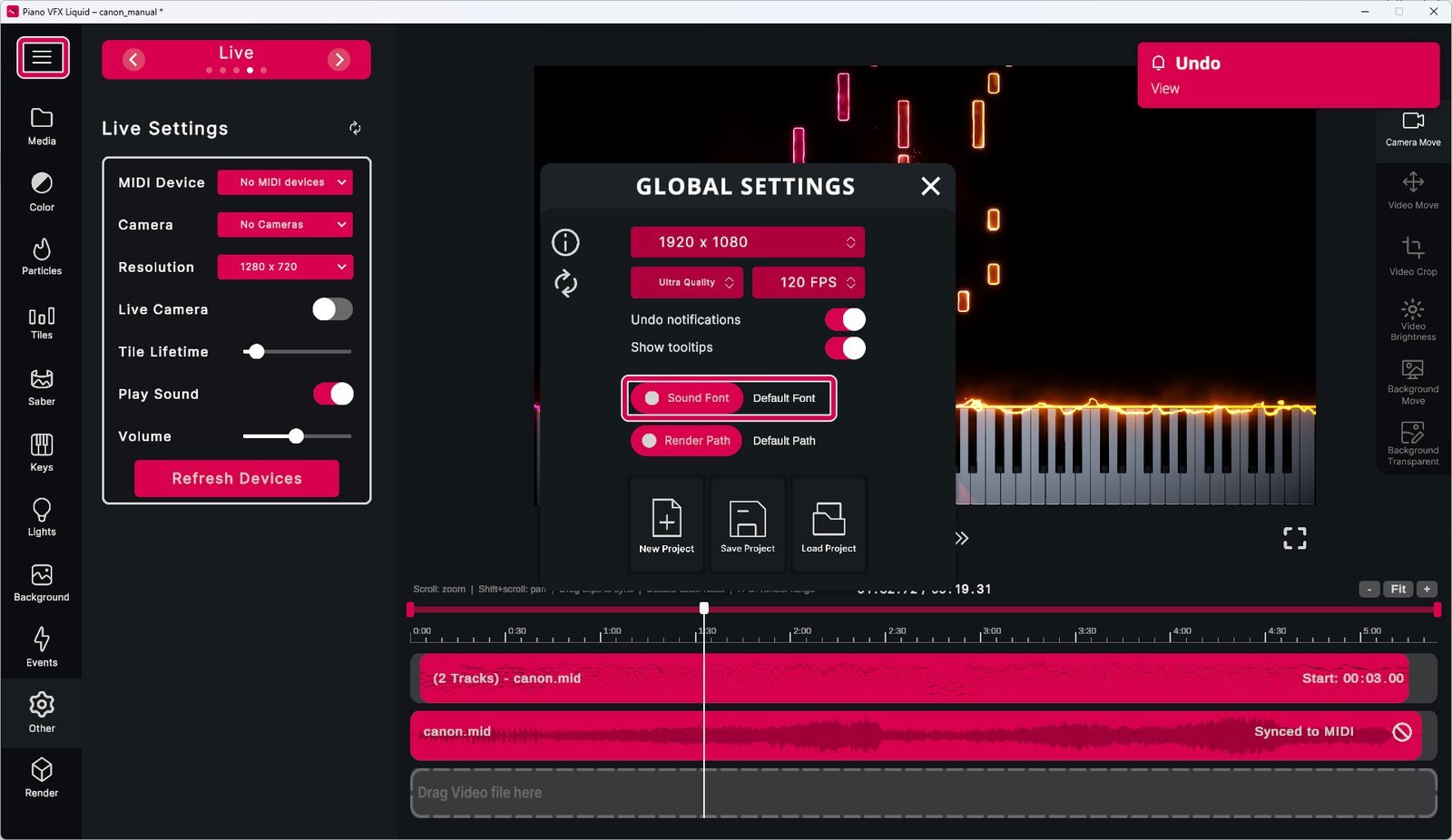1452x840 pixels.
Task: Change the Ultra Quality setting
Action: pos(687,282)
